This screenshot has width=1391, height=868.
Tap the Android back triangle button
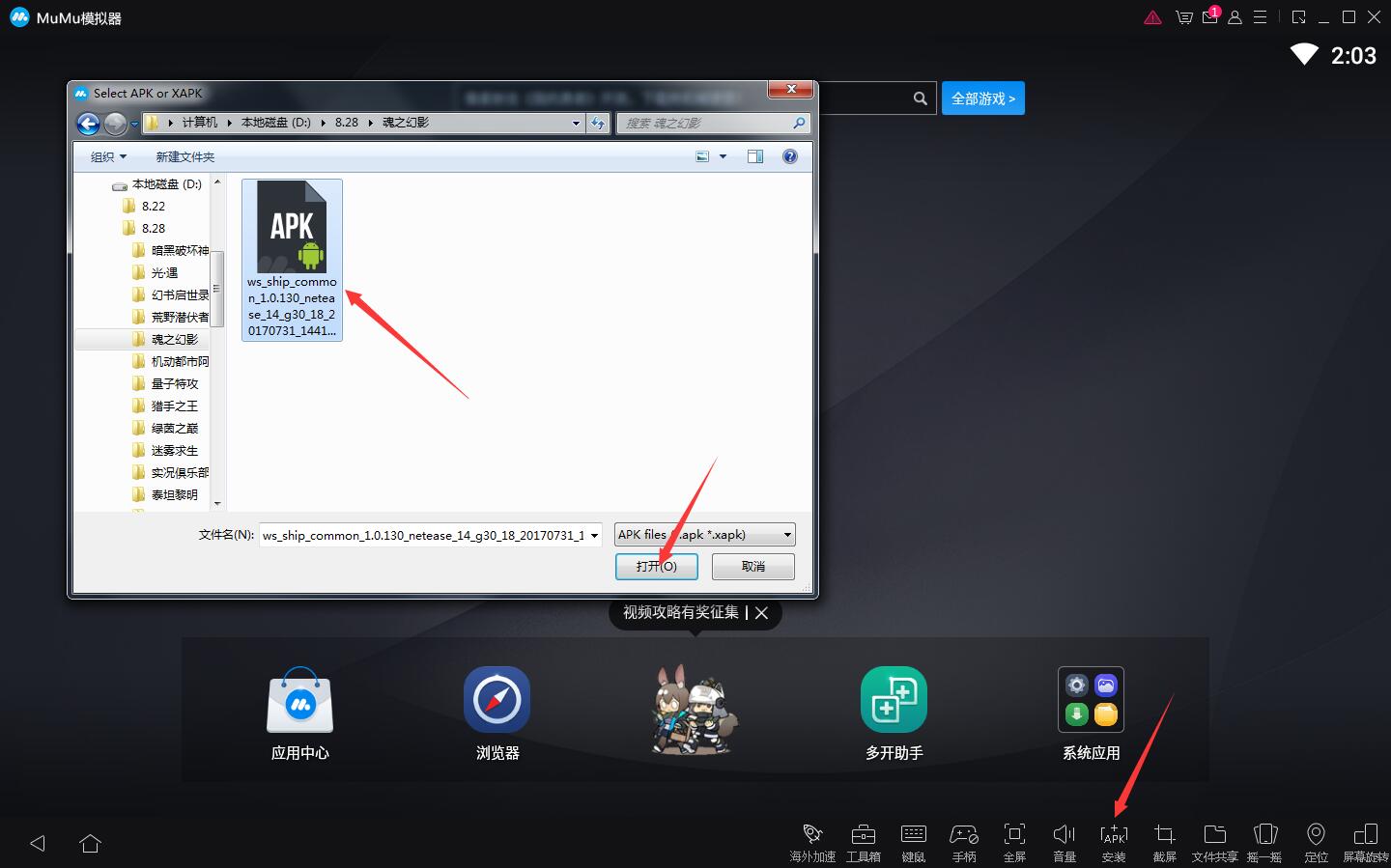(38, 843)
